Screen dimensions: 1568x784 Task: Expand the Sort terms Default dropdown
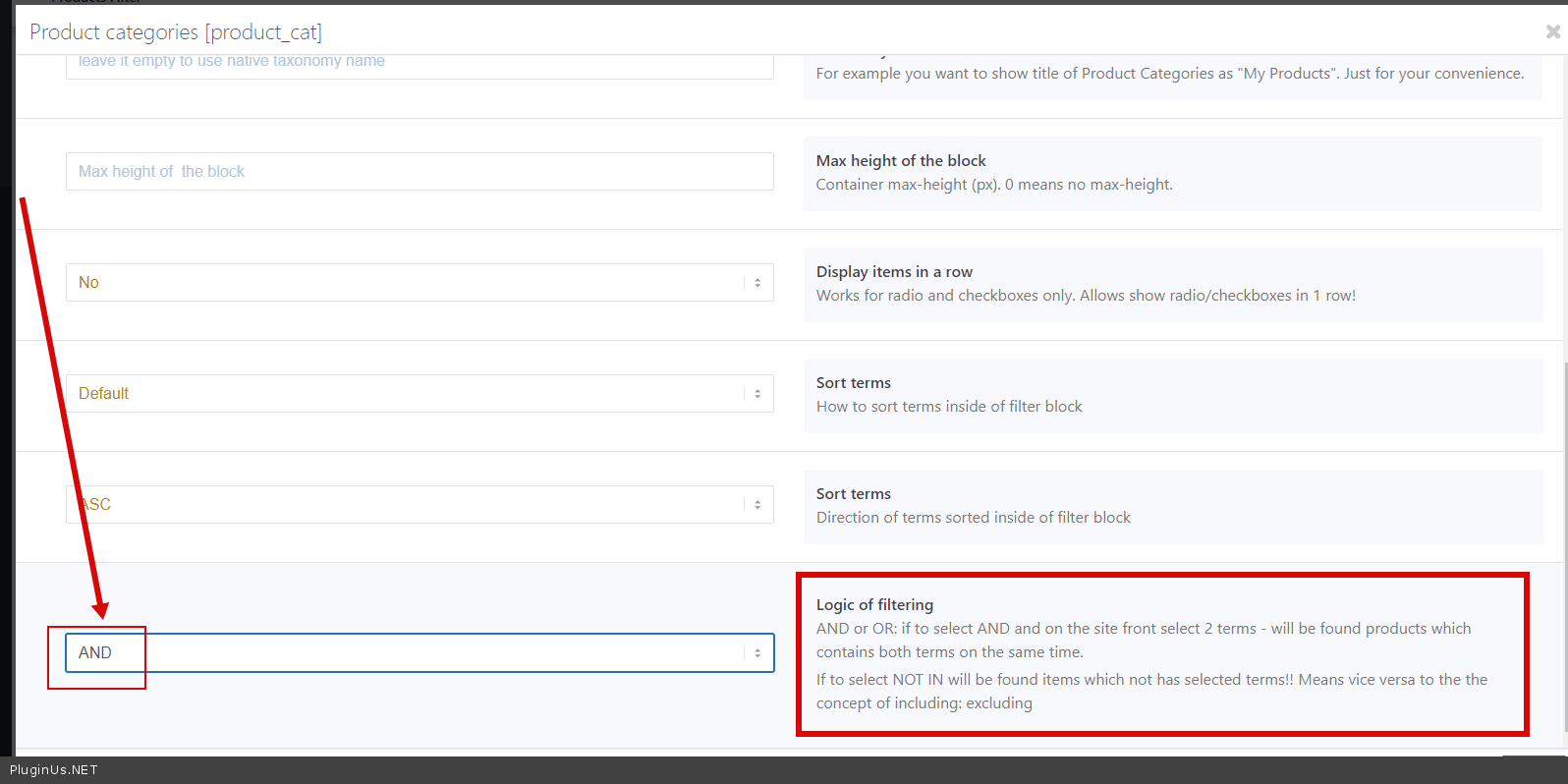point(420,394)
